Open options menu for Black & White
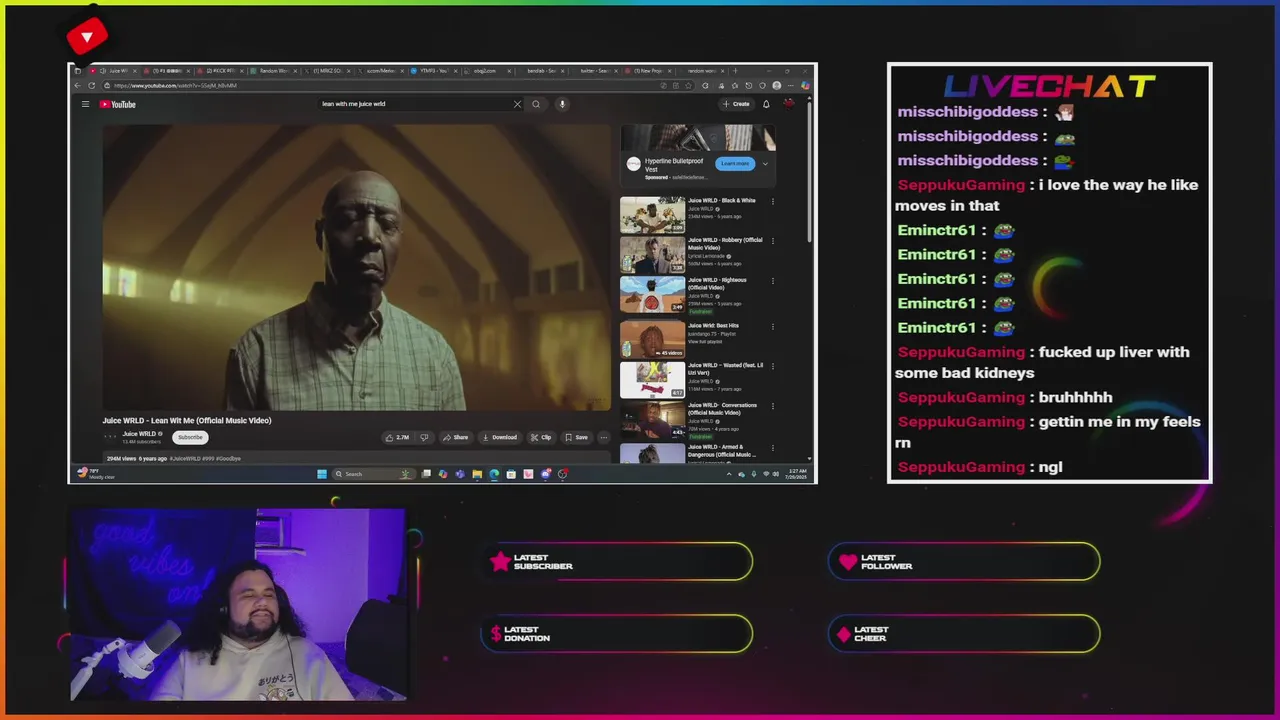Viewport: 1280px width, 720px height. [x=772, y=201]
